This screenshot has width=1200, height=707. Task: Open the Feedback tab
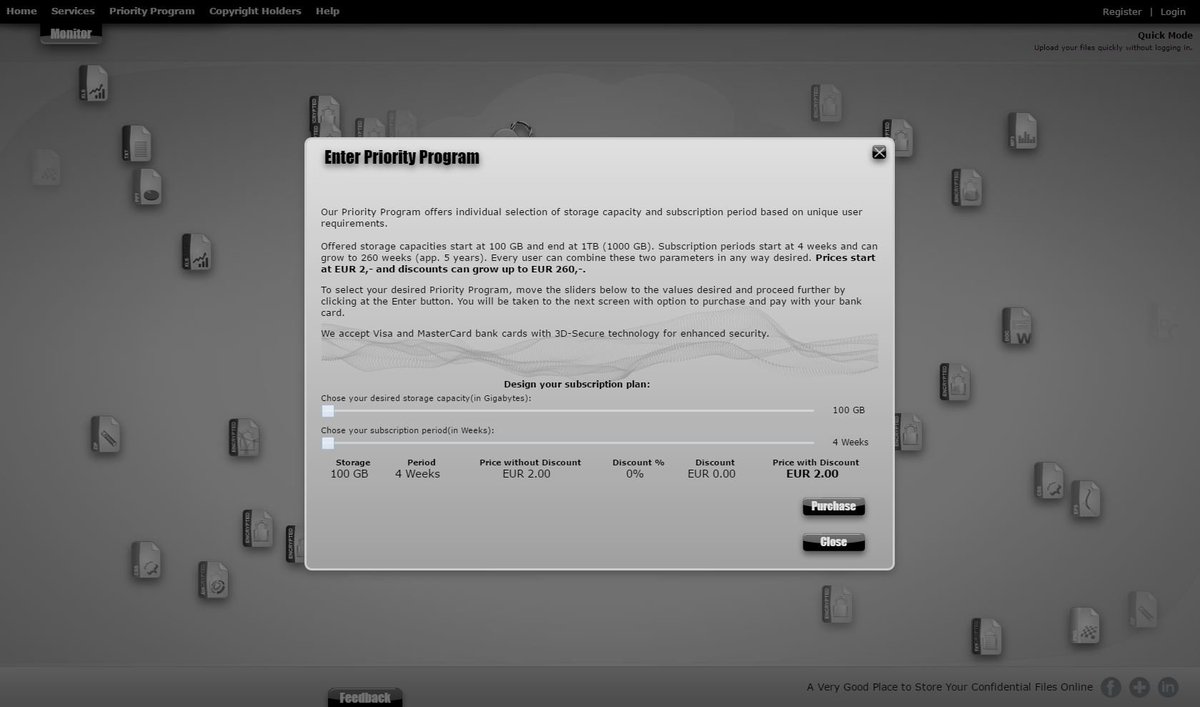(365, 697)
